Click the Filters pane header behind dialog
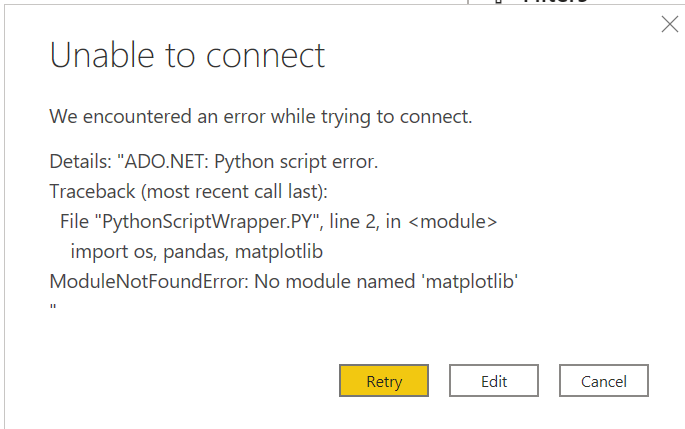This screenshot has width=685, height=429. [555, 2]
